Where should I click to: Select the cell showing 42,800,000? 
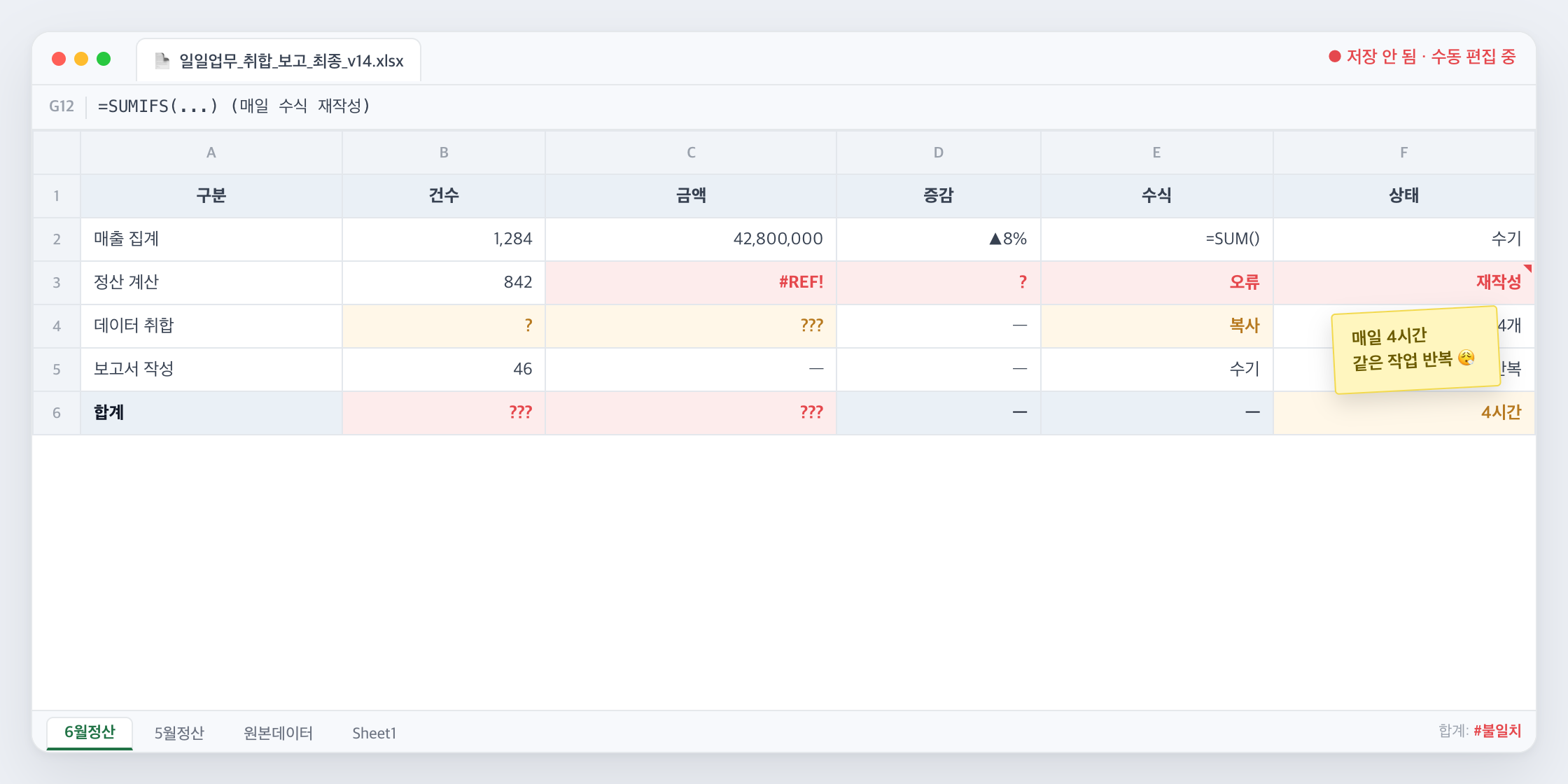click(691, 239)
